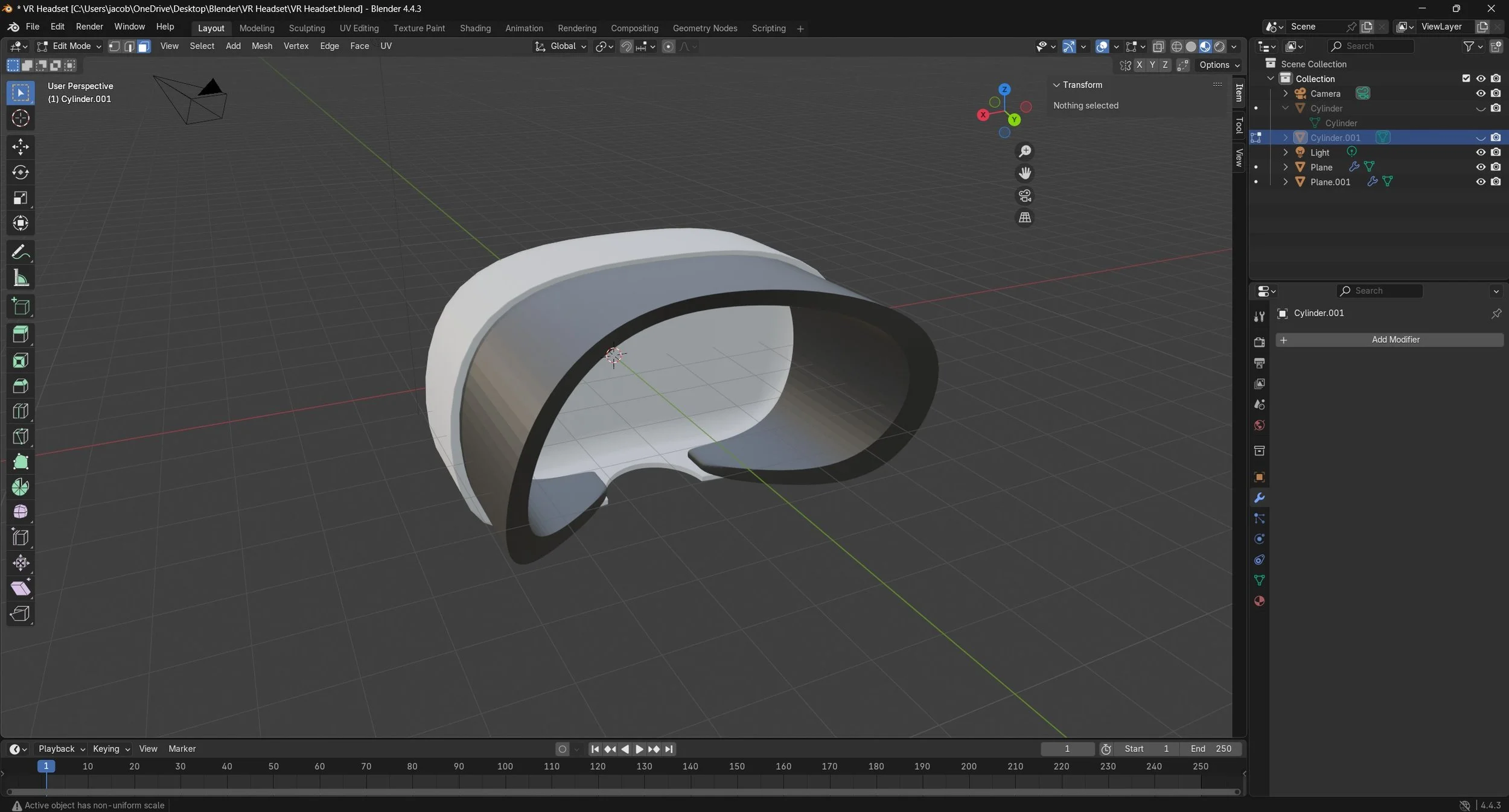Select the Loop Cut tool

pyautogui.click(x=21, y=411)
